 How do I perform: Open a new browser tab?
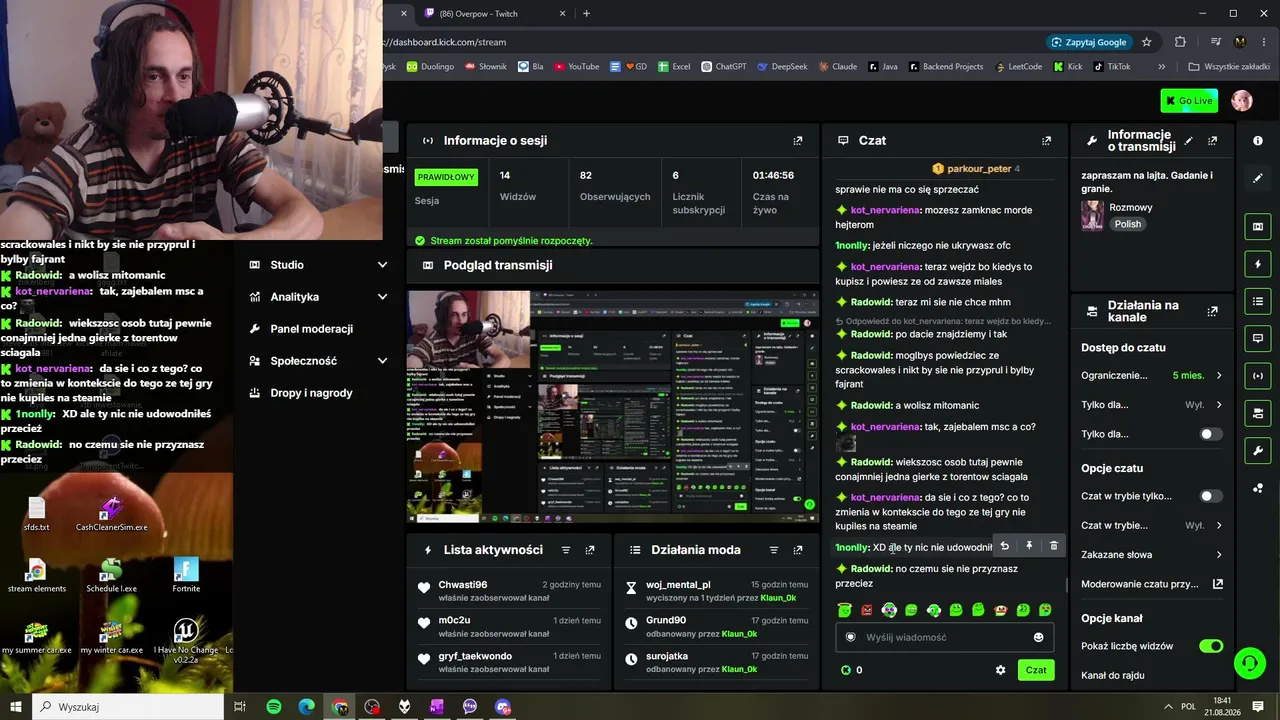click(586, 14)
